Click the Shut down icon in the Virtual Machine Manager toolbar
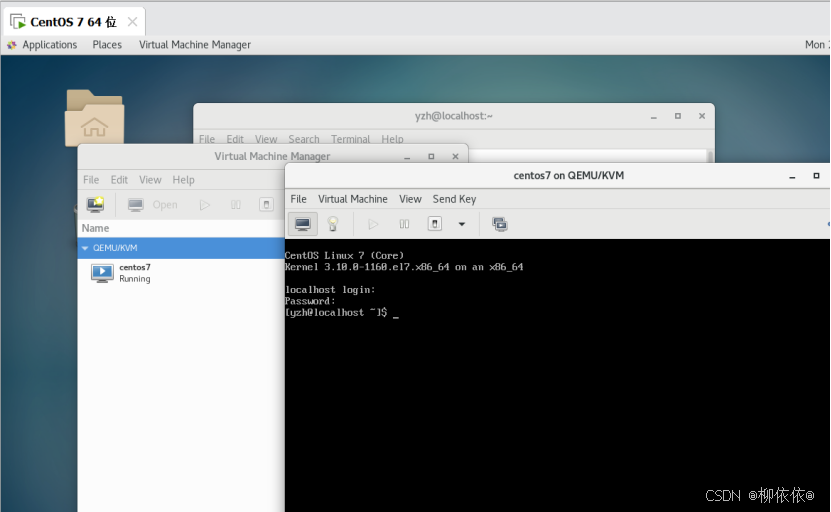This screenshot has width=831, height=512. 266,205
